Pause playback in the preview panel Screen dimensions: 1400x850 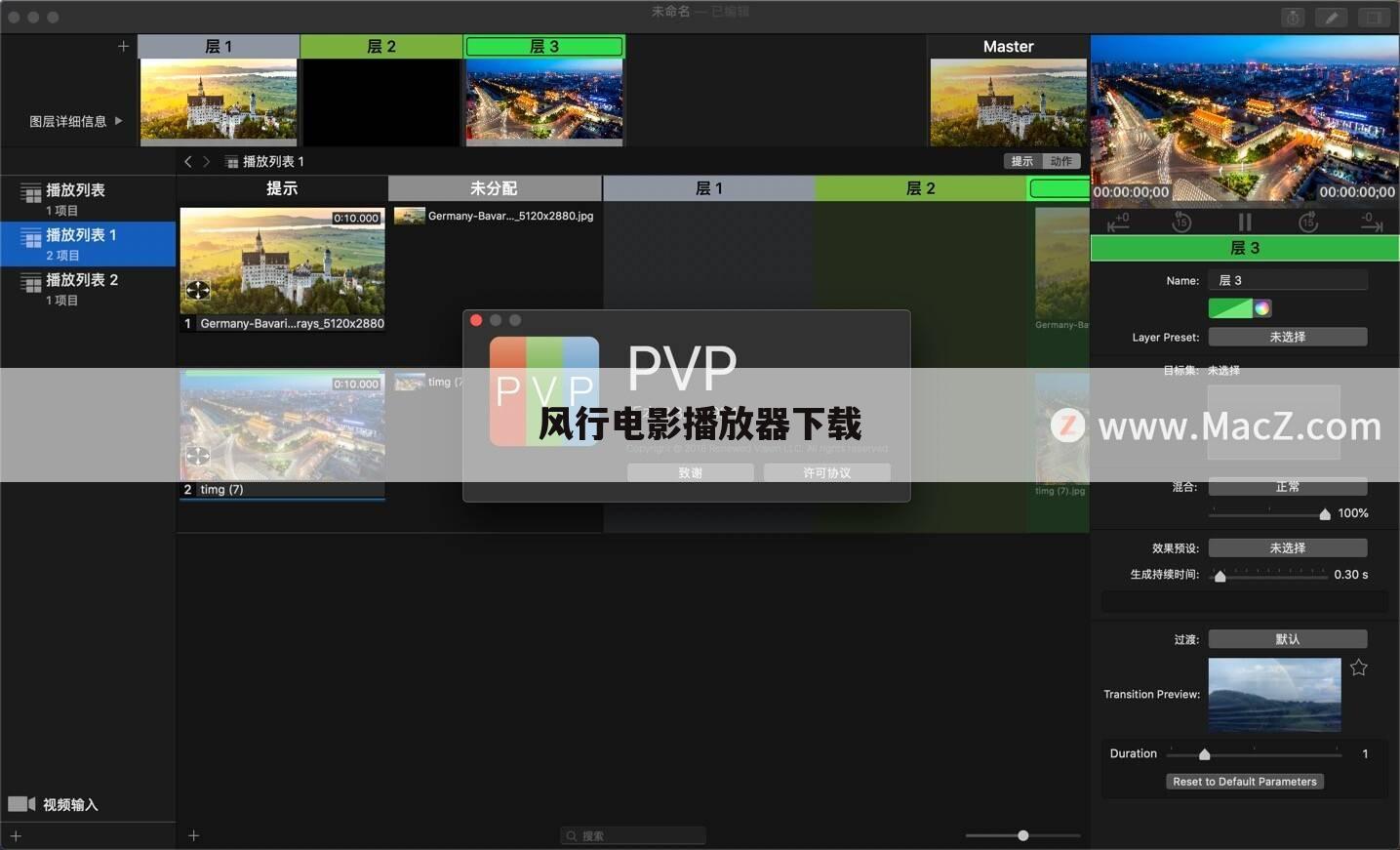1245,223
